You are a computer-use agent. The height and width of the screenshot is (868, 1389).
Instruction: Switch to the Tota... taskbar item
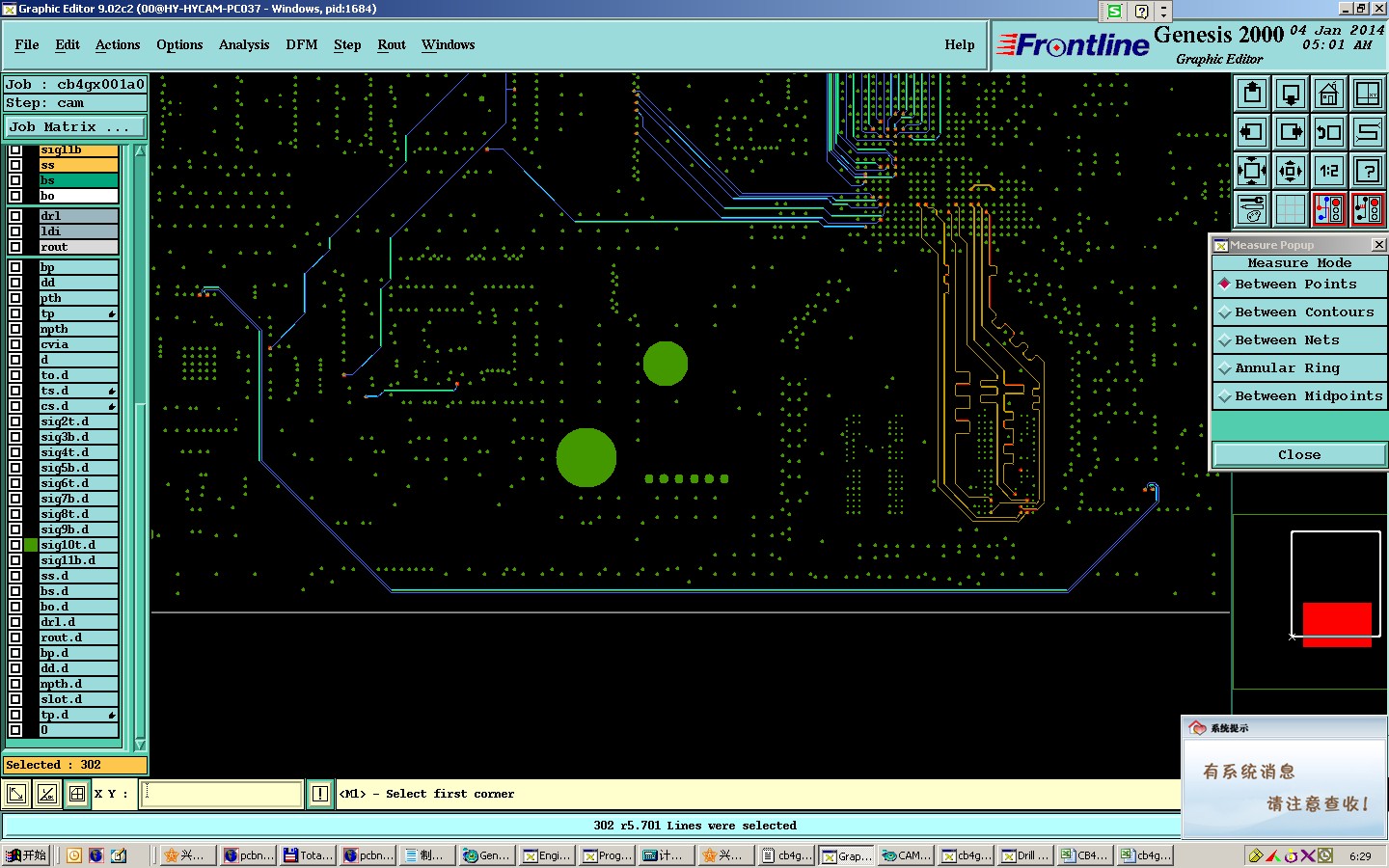point(307,855)
